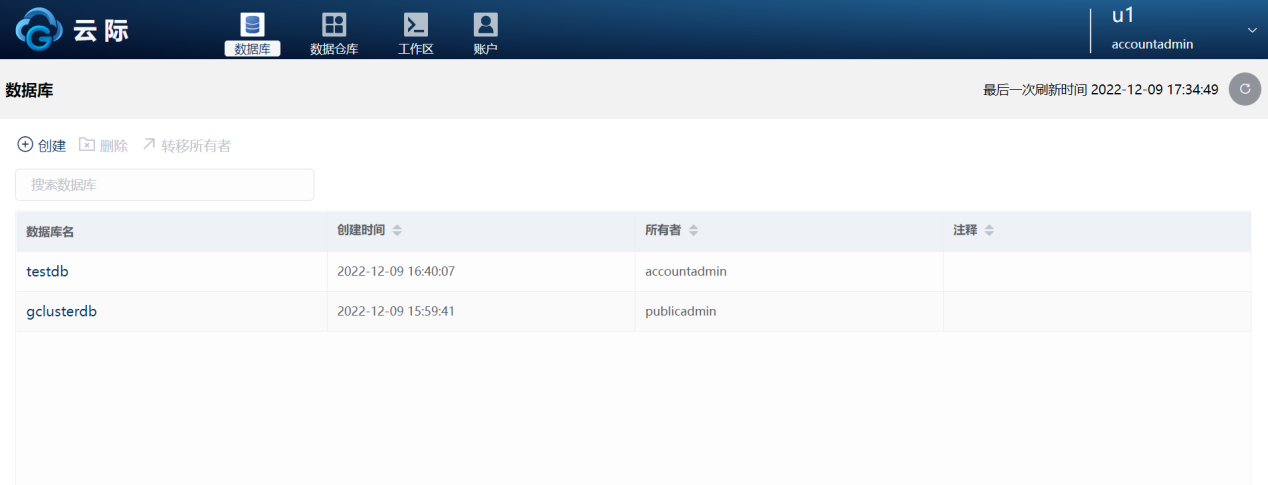Click the 创建 create button

click(42, 145)
